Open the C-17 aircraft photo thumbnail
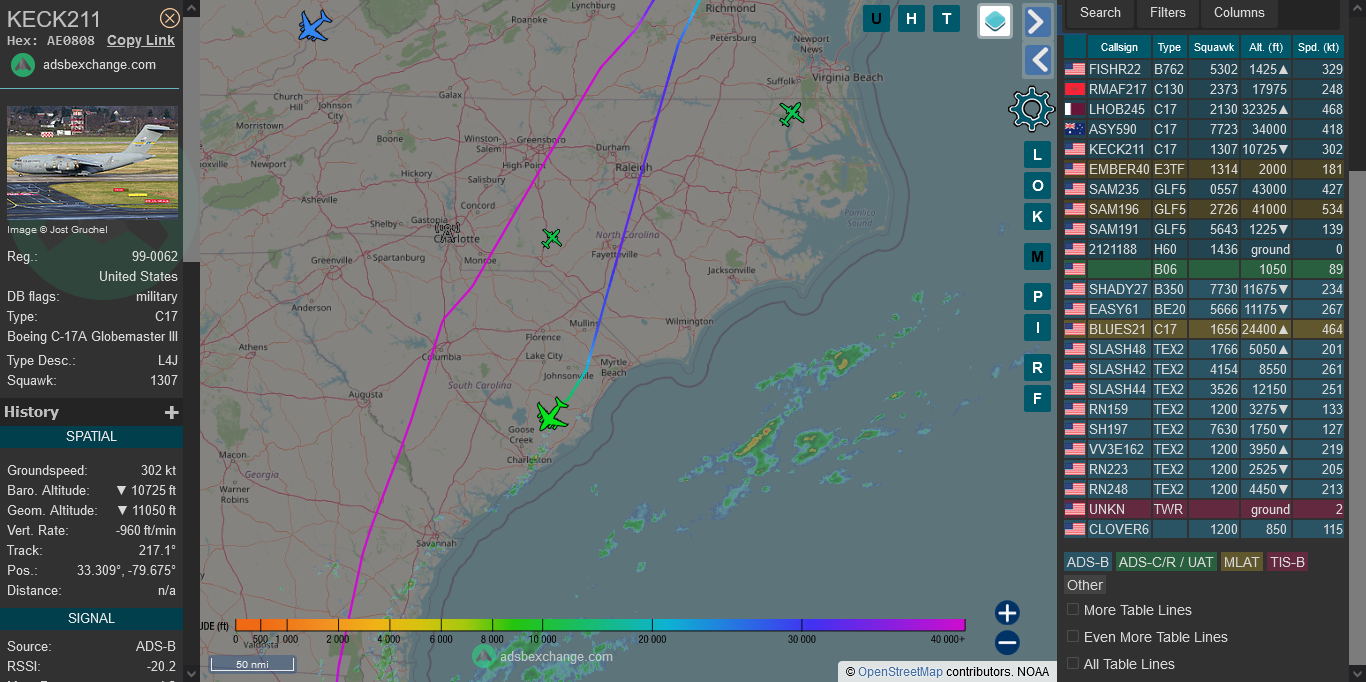The width and height of the screenshot is (1366, 682). [x=92, y=162]
